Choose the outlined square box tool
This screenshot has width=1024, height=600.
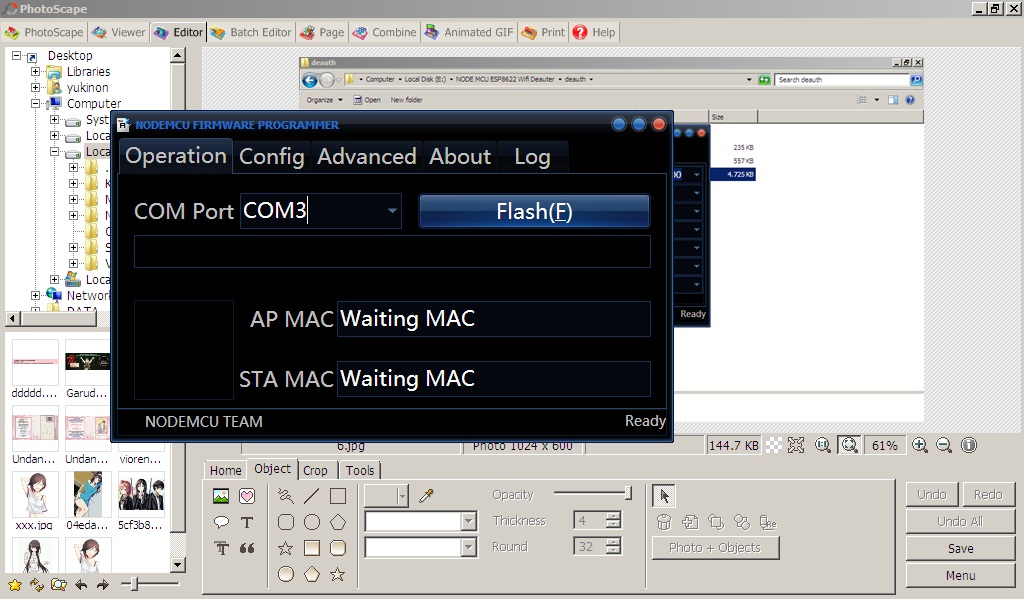click(x=338, y=496)
